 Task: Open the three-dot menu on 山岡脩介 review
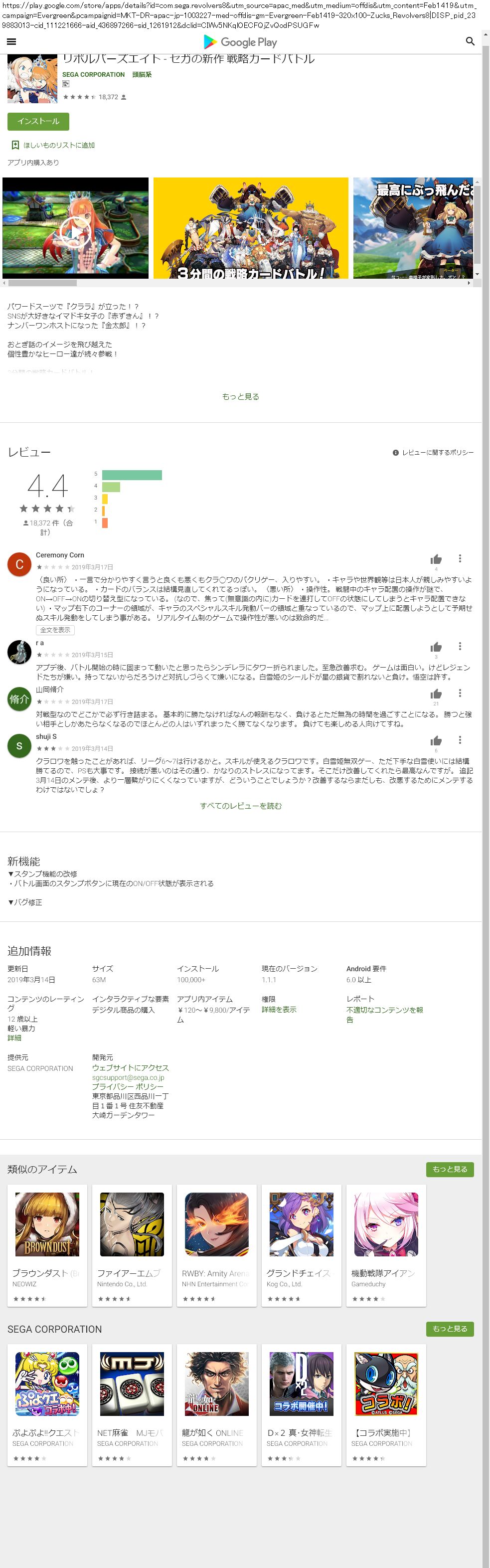click(460, 693)
